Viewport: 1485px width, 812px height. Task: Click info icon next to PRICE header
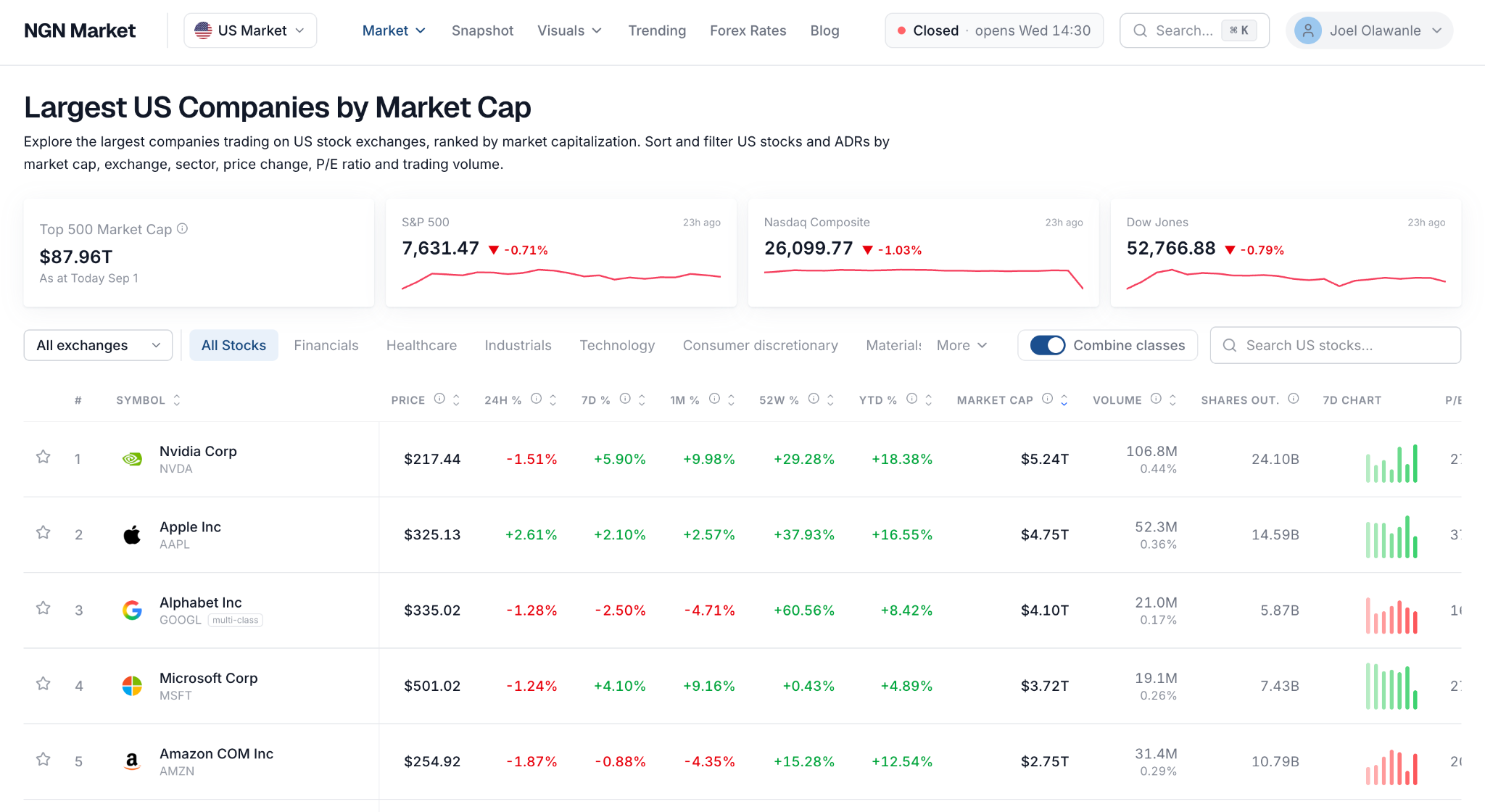pos(439,399)
